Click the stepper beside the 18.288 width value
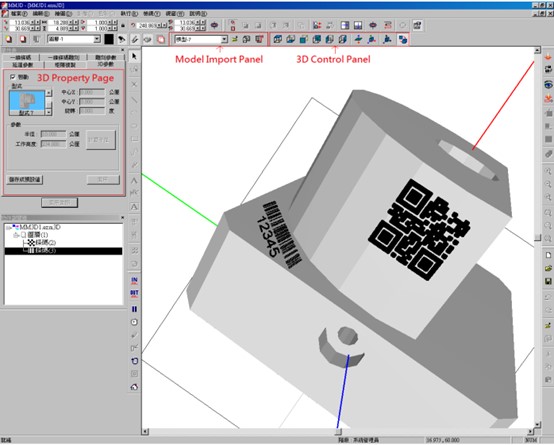Image resolution: width=554 pixels, height=445 pixels. [x=73, y=22]
